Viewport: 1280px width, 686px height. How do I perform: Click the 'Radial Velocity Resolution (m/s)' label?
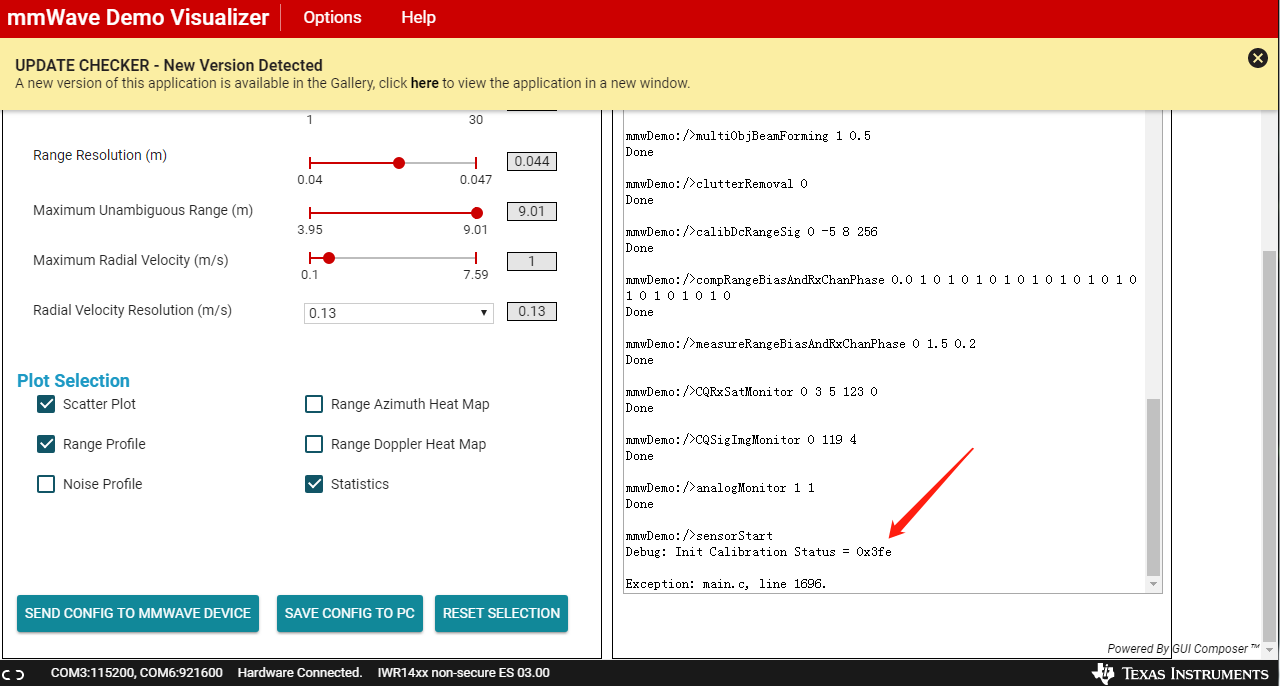[x=133, y=311]
